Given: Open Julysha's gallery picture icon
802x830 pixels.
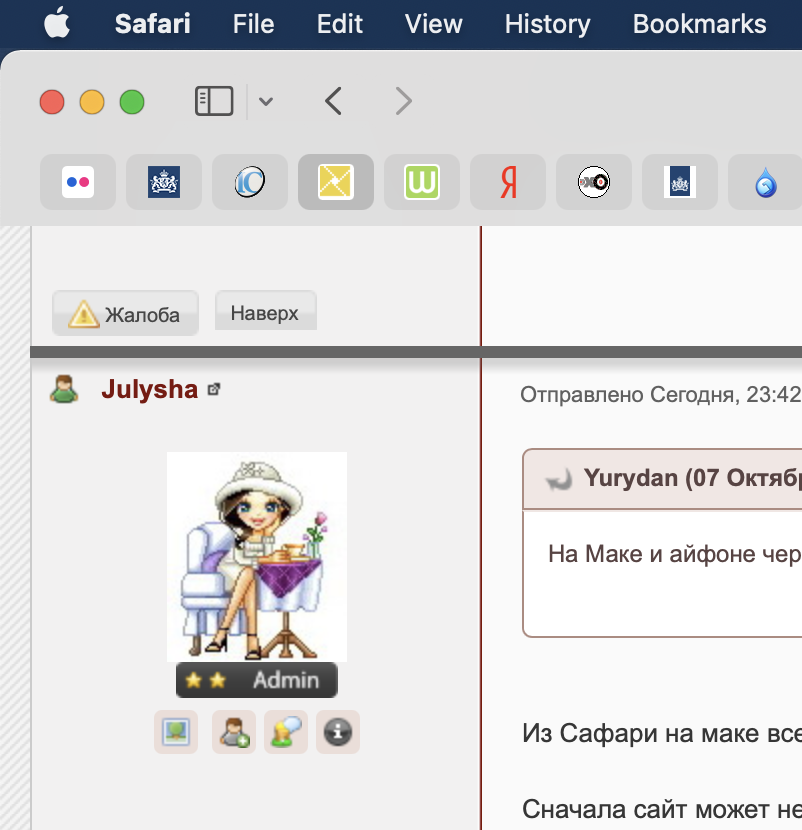Looking at the screenshot, I should point(176,732).
